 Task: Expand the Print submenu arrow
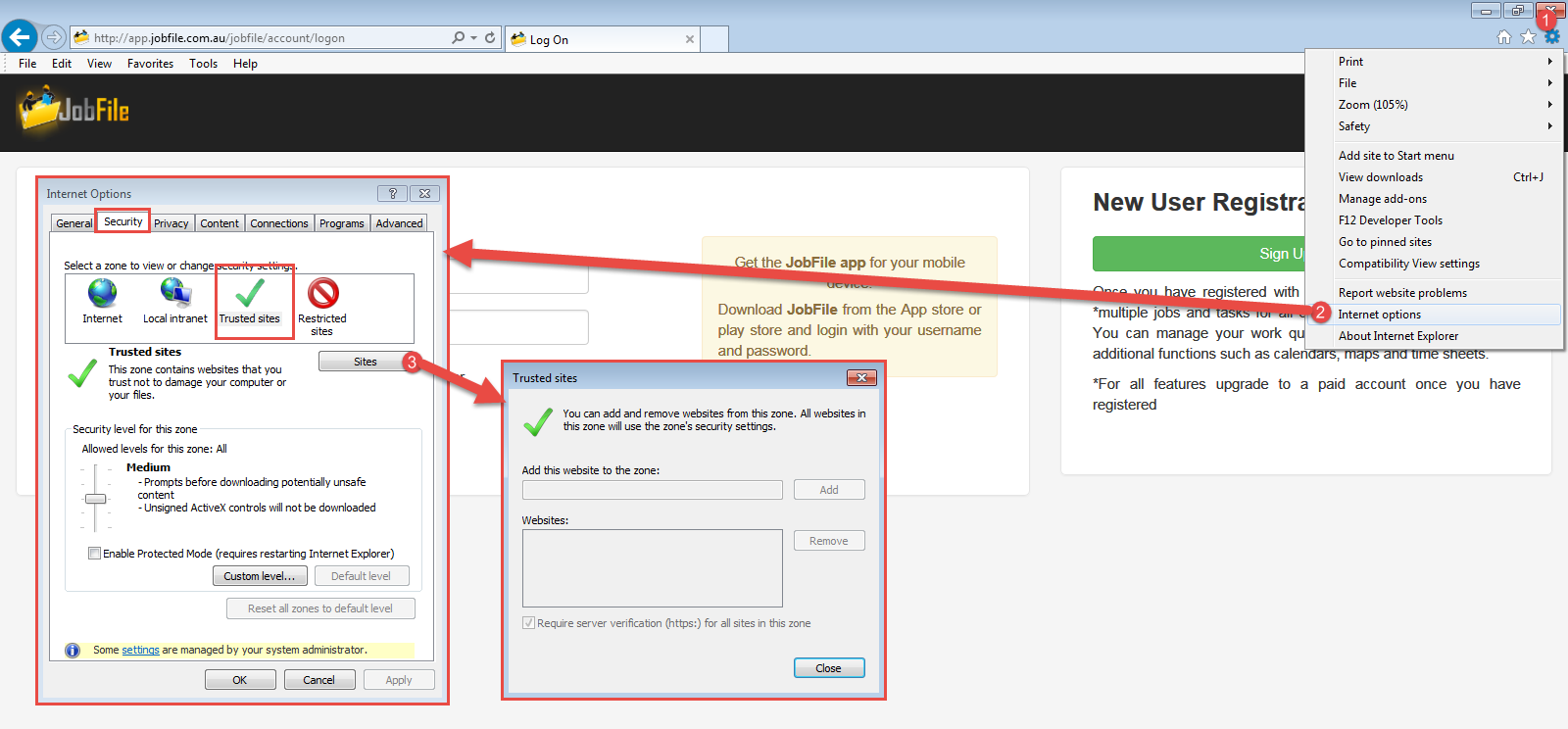click(x=1549, y=62)
